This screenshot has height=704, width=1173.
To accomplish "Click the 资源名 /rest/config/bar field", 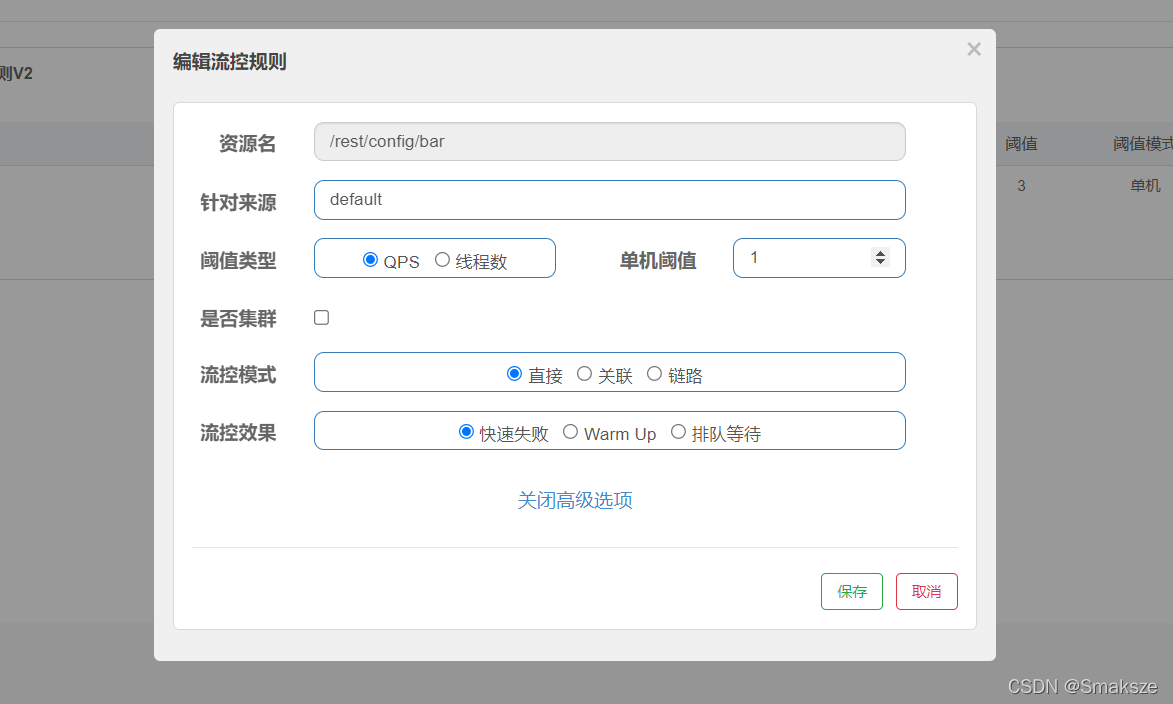I will [610, 141].
